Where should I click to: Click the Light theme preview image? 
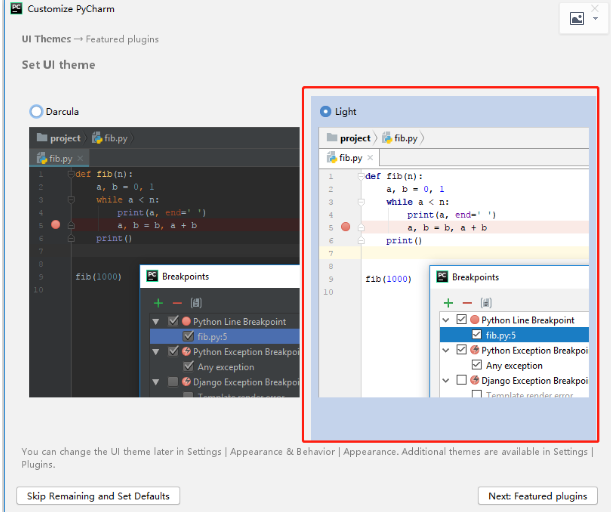click(x=454, y=262)
